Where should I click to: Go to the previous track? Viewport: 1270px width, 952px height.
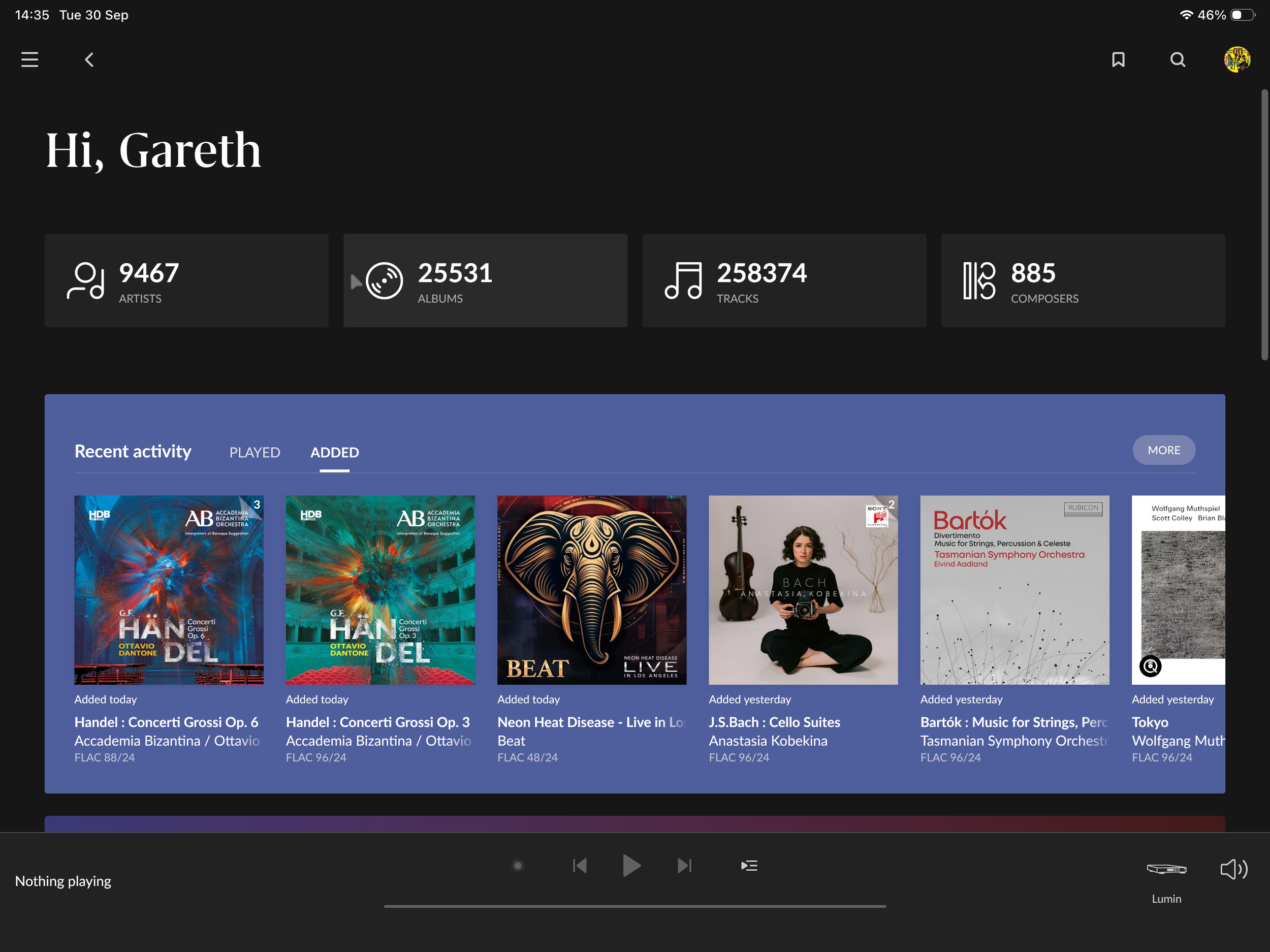click(x=580, y=865)
